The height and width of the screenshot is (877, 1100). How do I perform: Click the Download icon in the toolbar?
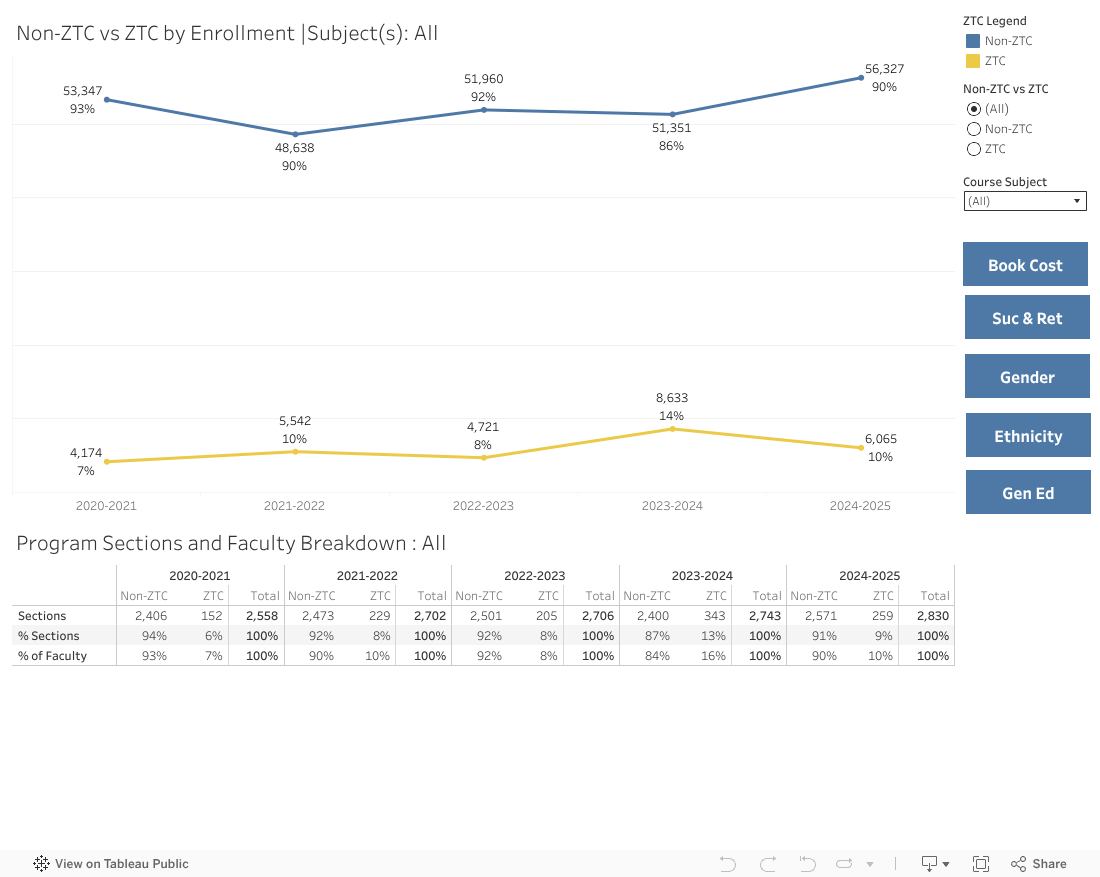(927, 863)
